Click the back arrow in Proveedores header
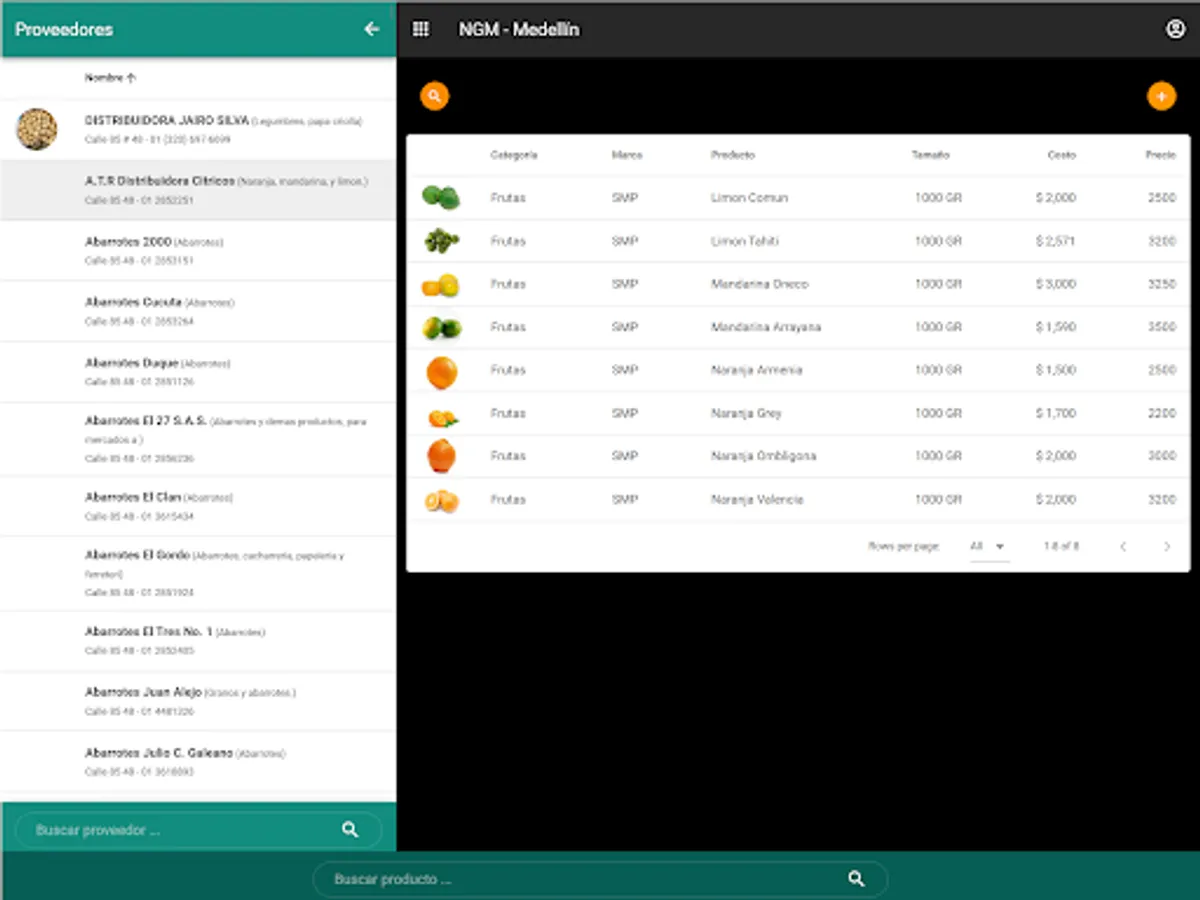 (x=371, y=29)
